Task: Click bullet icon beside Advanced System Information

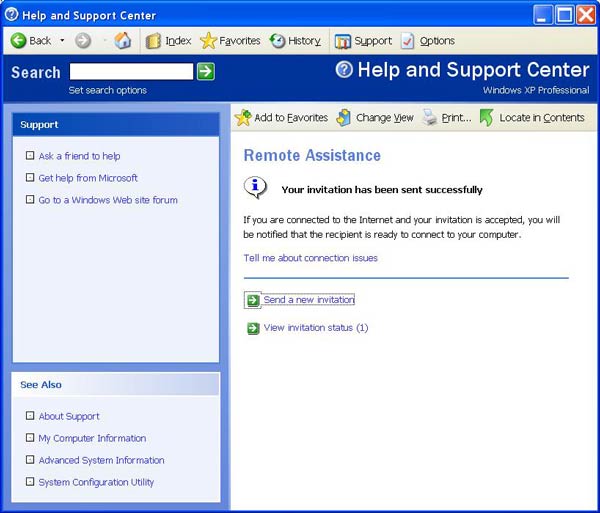Action: click(x=30, y=459)
